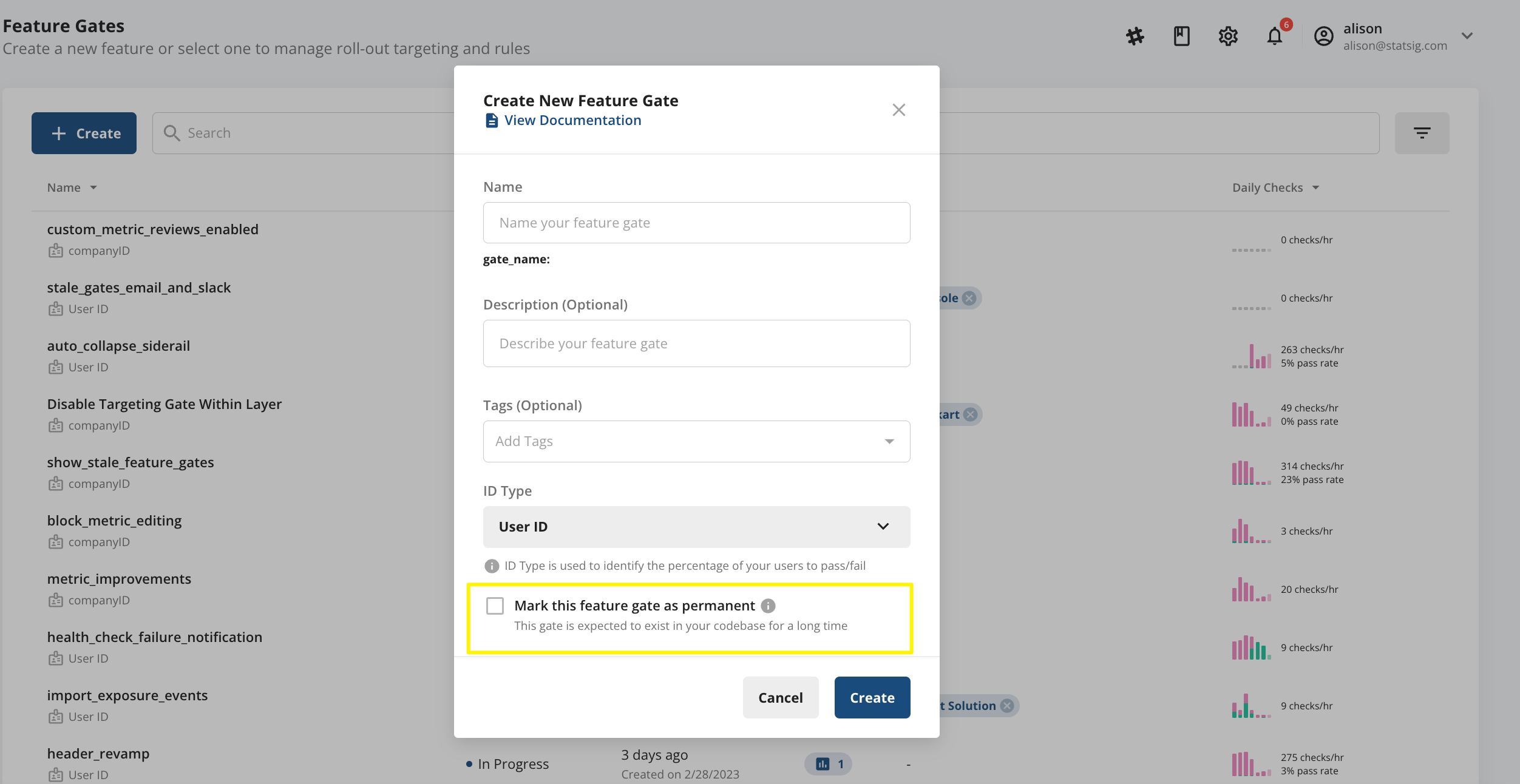Open the bookmarks icon in top bar
Screen dimensions: 1520x784
pos(1182,36)
